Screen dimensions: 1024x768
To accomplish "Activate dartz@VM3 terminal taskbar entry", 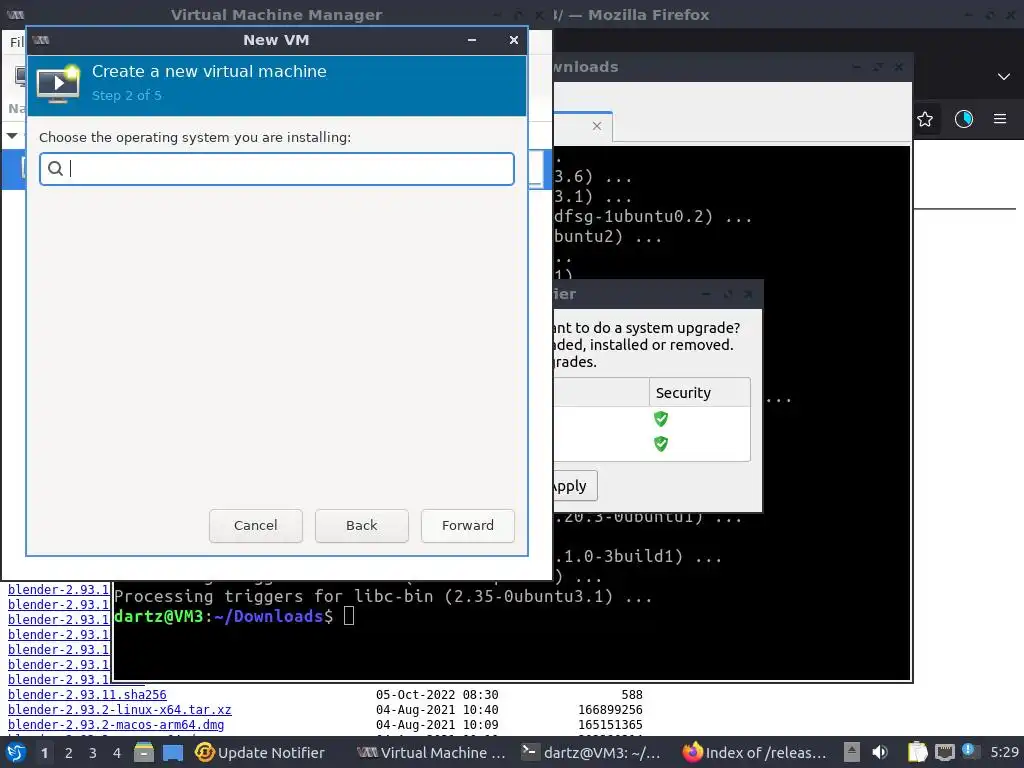I will pos(591,752).
